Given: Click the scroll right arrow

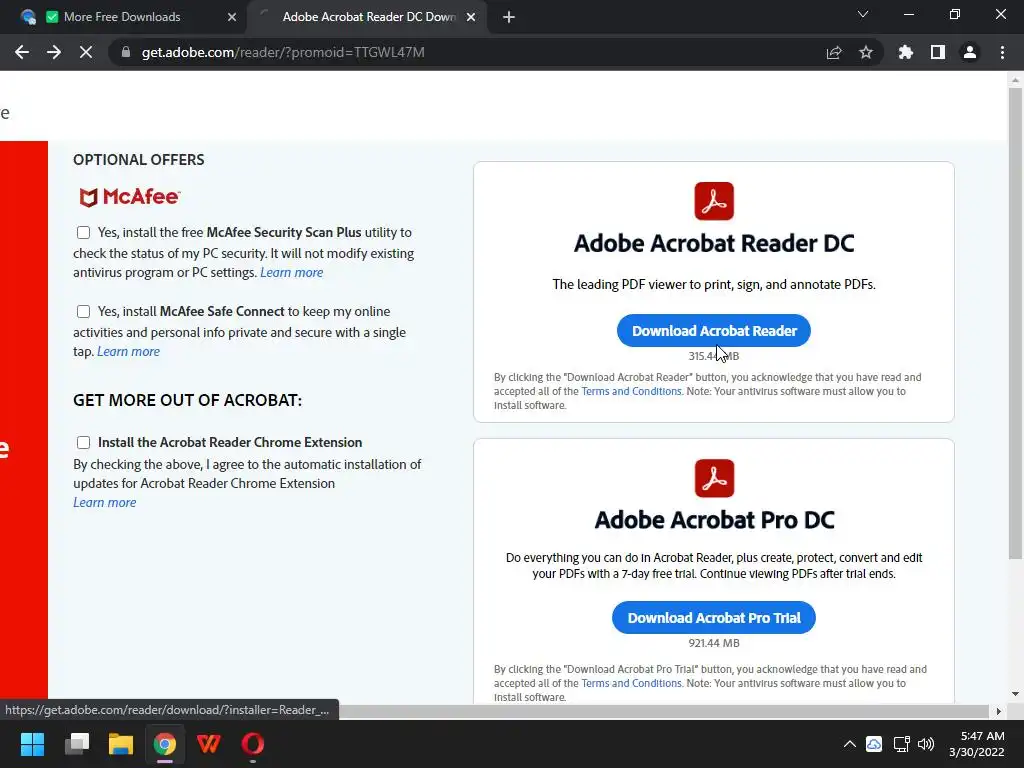Looking at the screenshot, I should click(x=998, y=711).
